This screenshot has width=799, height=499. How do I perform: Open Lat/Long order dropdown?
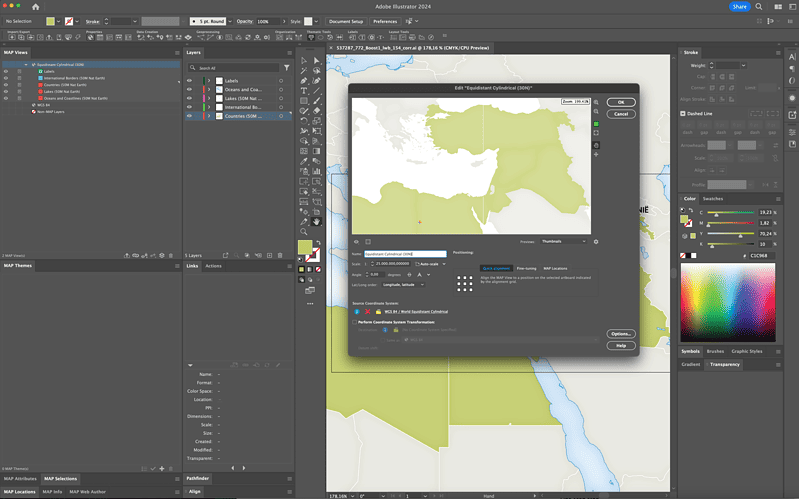(403, 285)
